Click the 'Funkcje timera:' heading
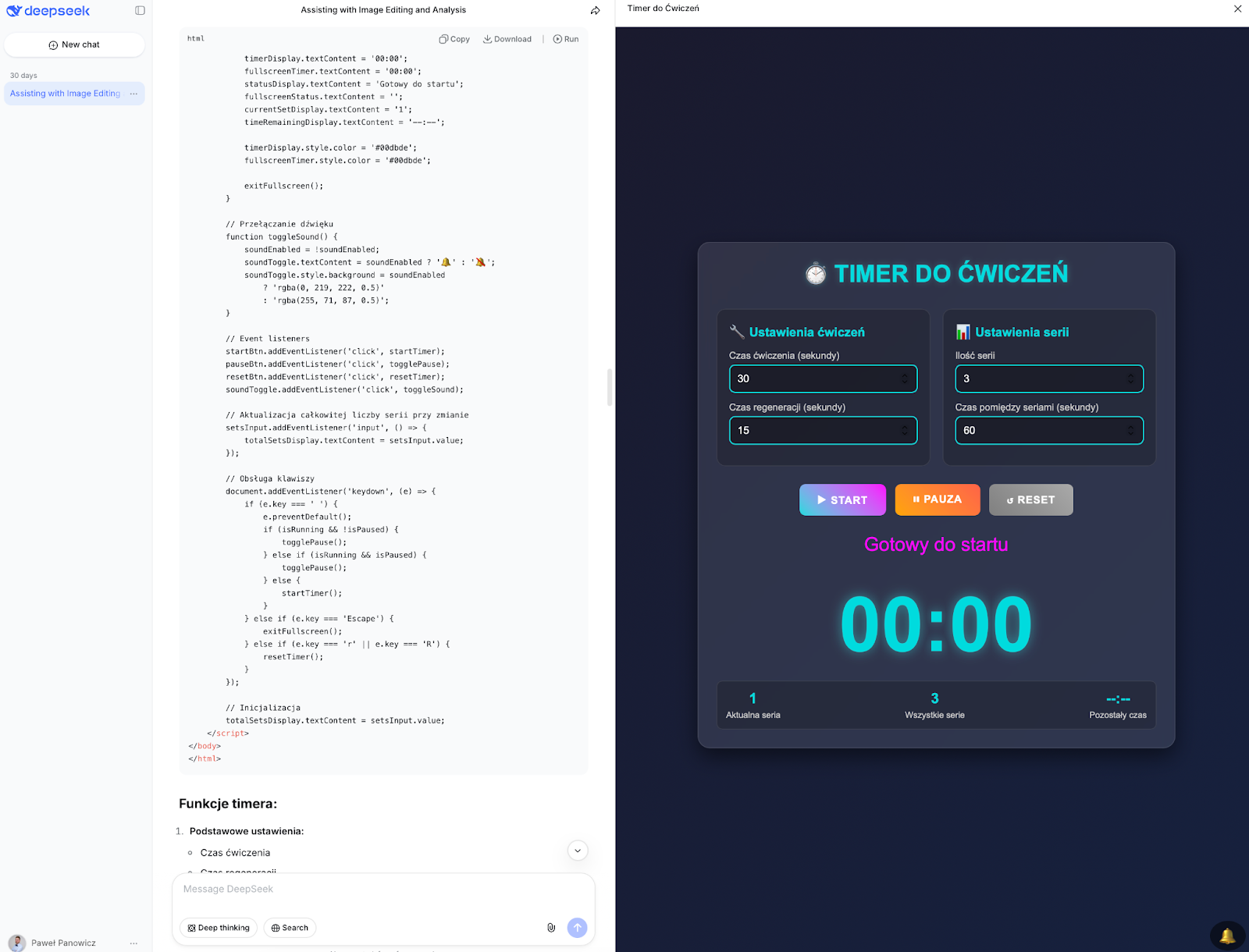1249x952 pixels. pyautogui.click(x=228, y=804)
